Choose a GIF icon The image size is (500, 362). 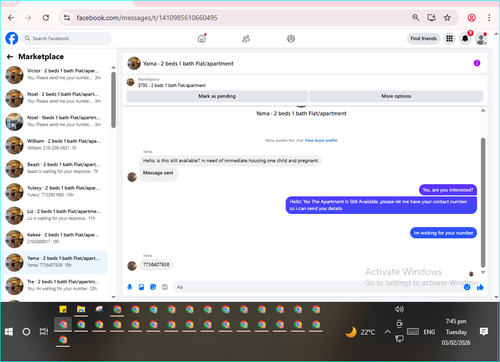[165, 287]
